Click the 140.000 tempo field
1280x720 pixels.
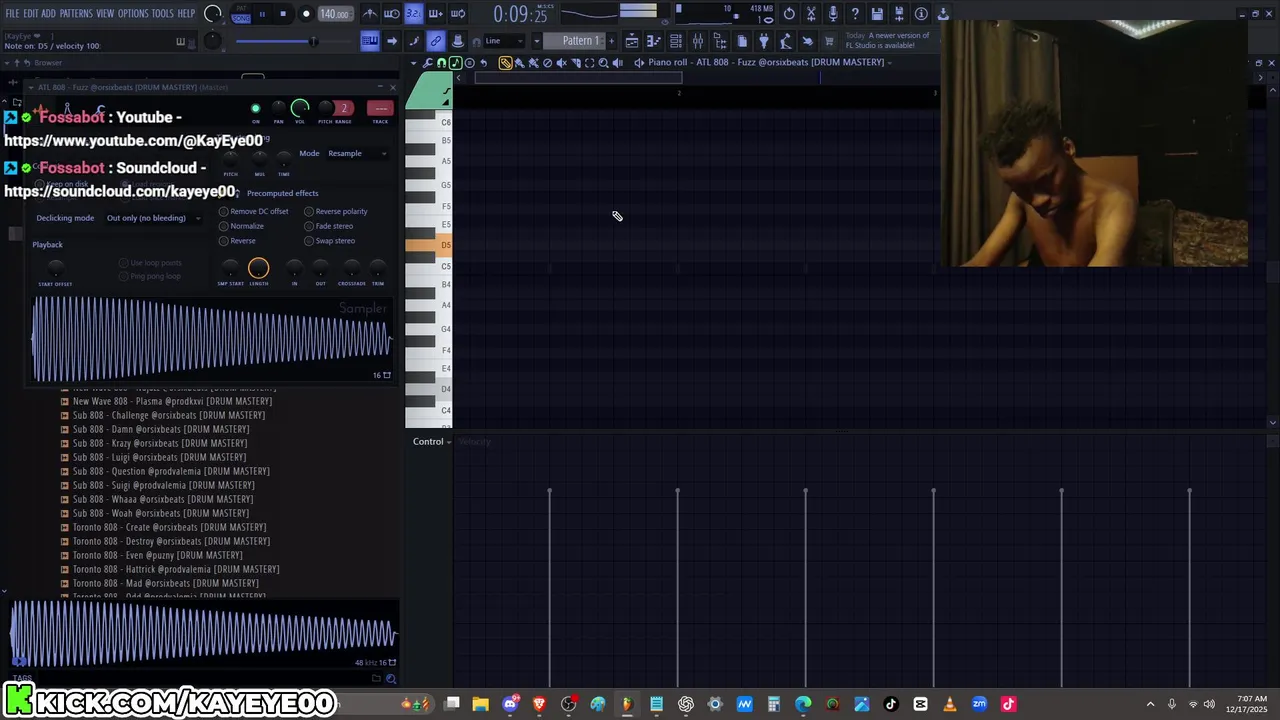(334, 14)
